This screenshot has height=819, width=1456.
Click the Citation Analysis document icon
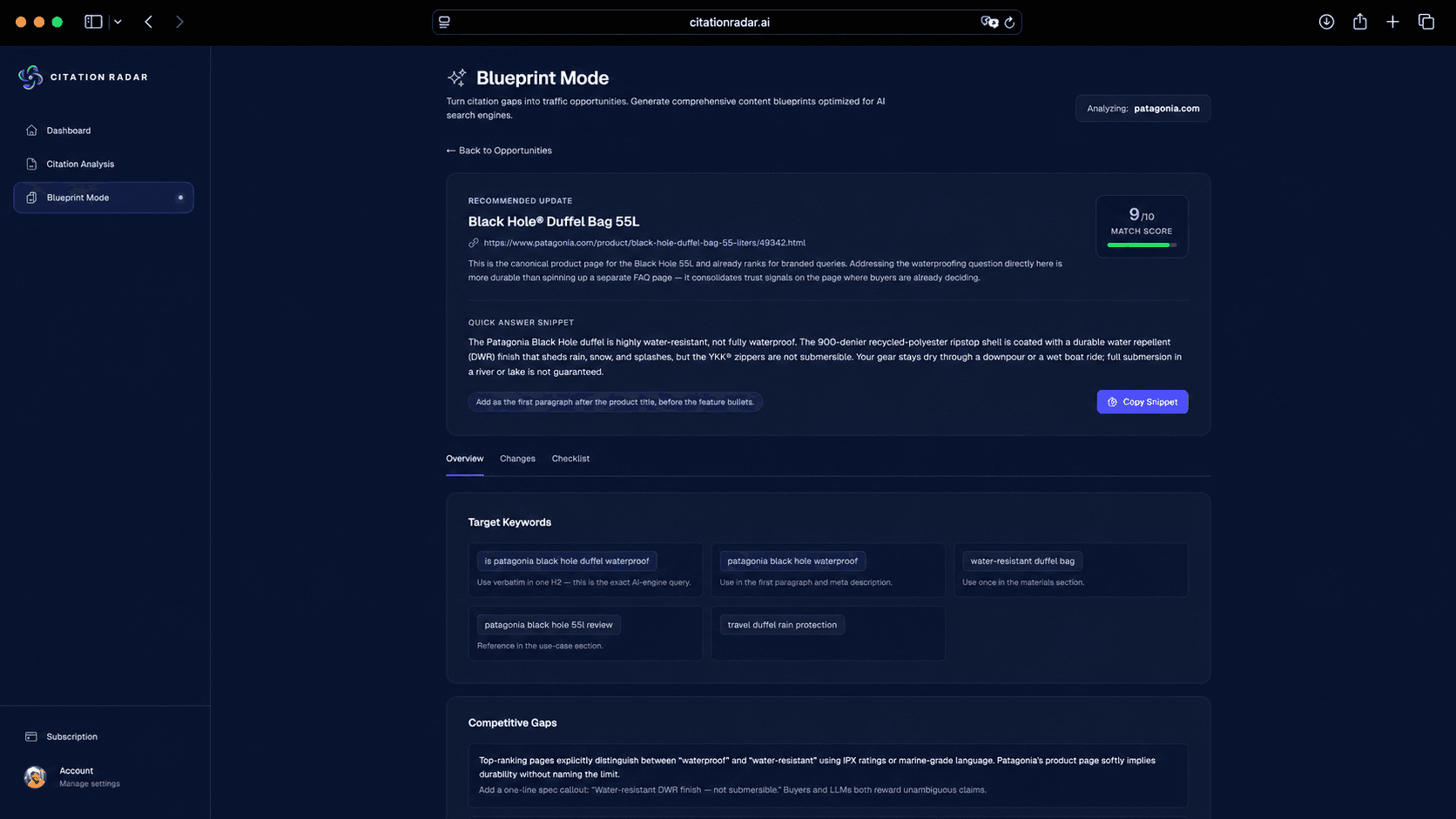click(31, 164)
